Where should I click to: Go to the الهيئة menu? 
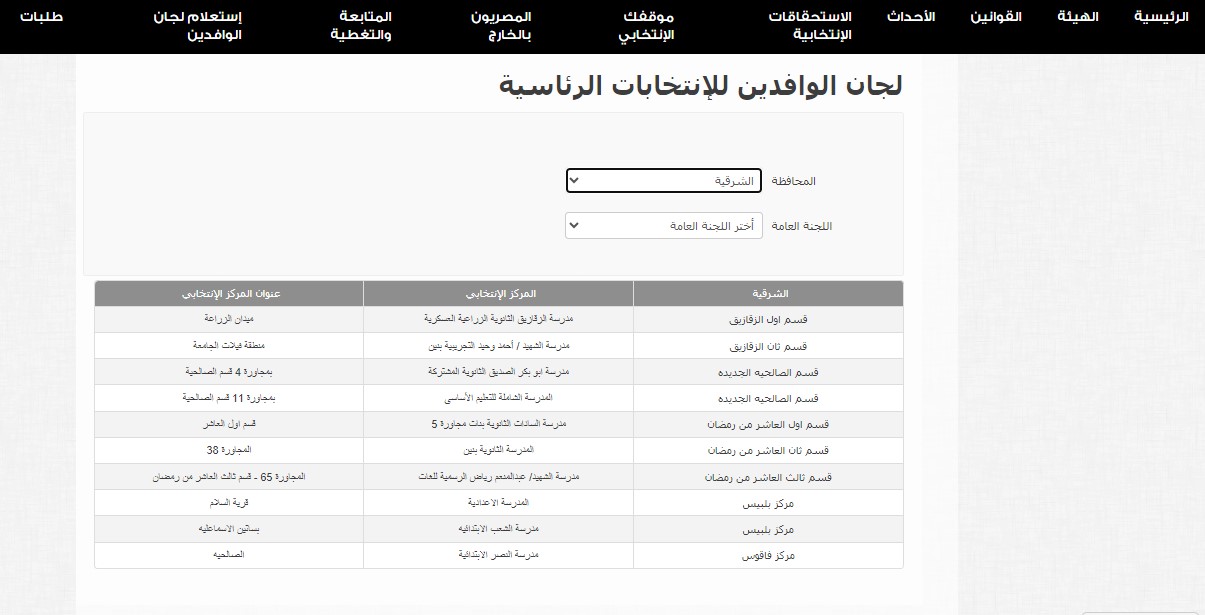click(x=1078, y=17)
